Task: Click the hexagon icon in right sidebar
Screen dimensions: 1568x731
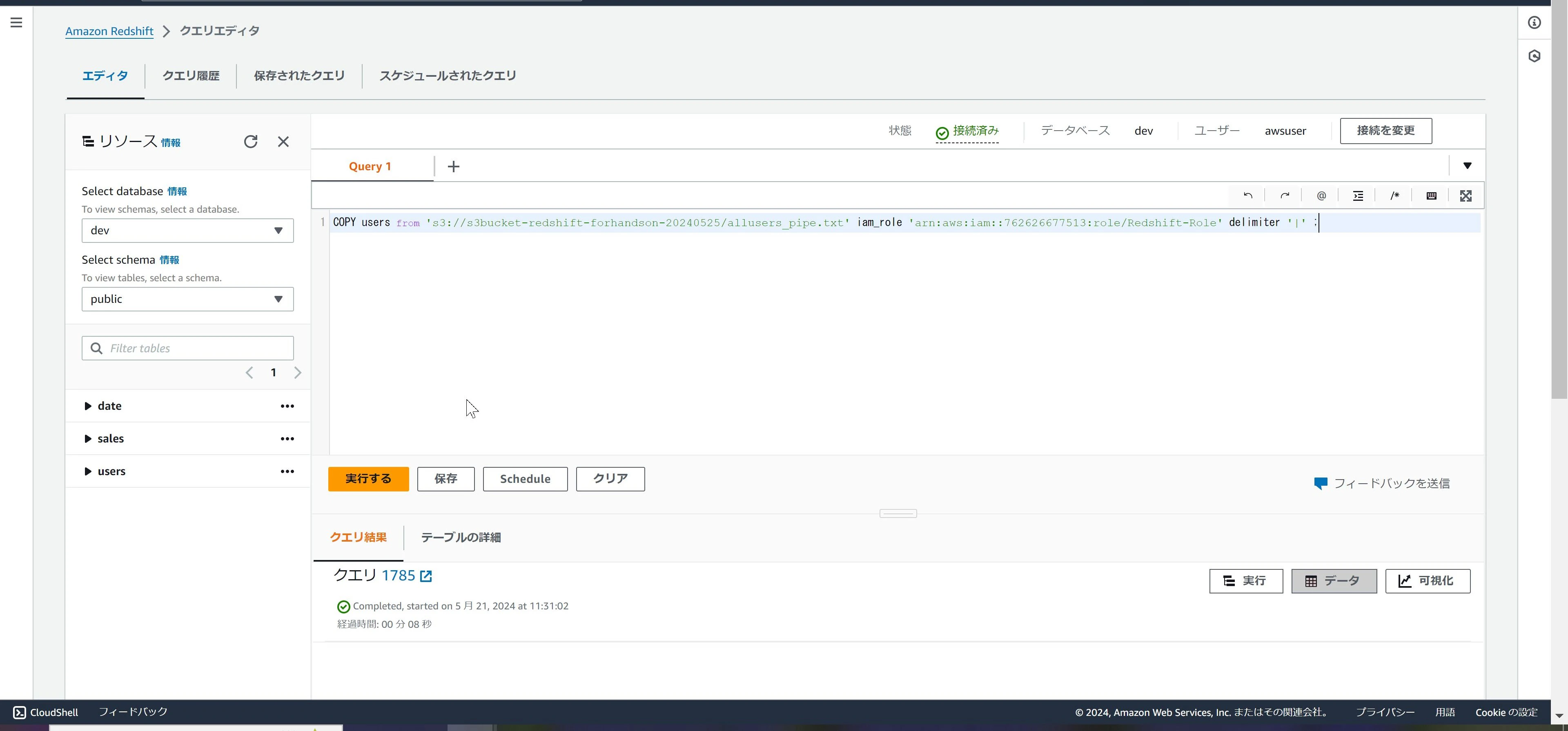Action: point(1535,56)
